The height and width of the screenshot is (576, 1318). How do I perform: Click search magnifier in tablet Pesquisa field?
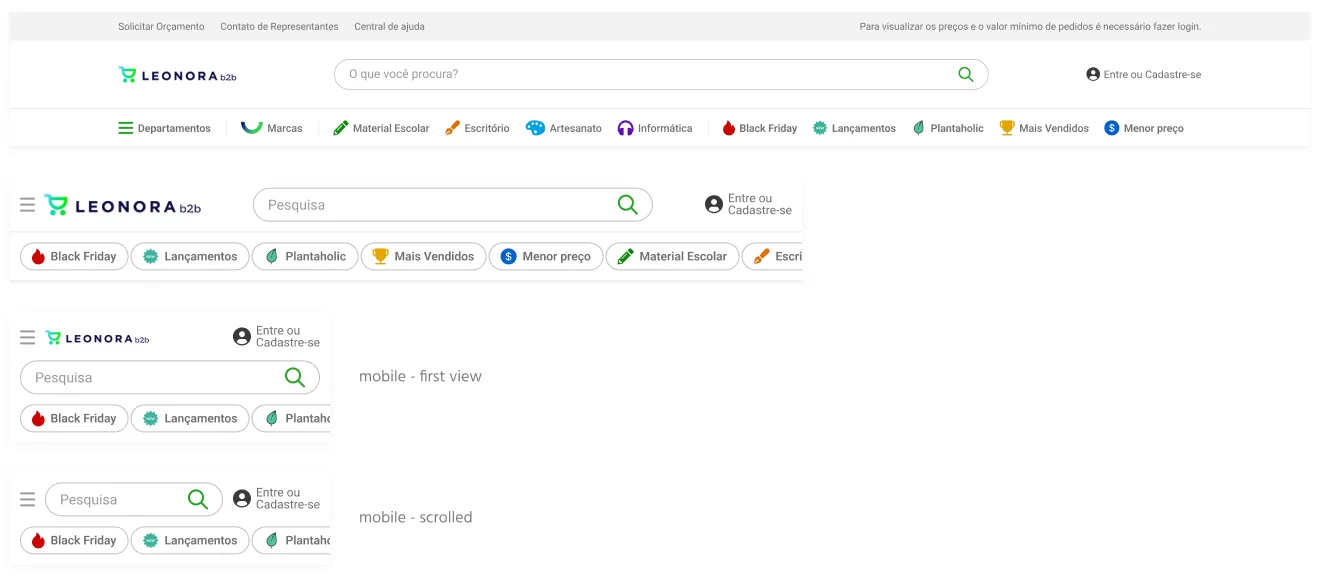(627, 205)
